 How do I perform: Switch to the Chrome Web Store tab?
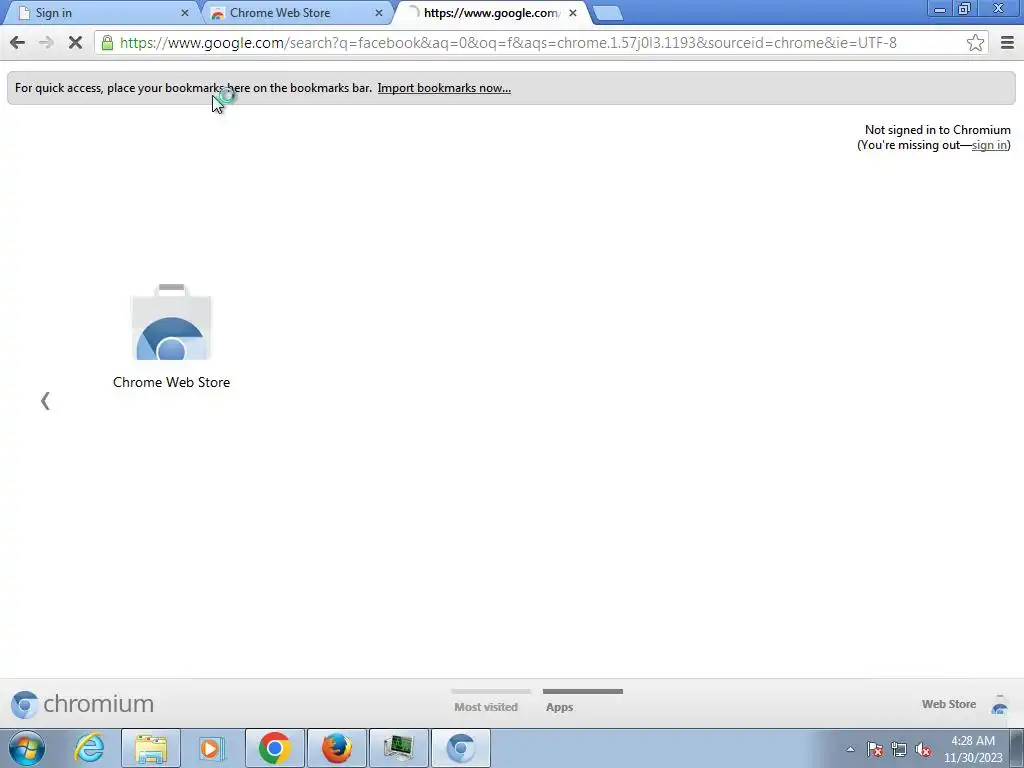295,13
